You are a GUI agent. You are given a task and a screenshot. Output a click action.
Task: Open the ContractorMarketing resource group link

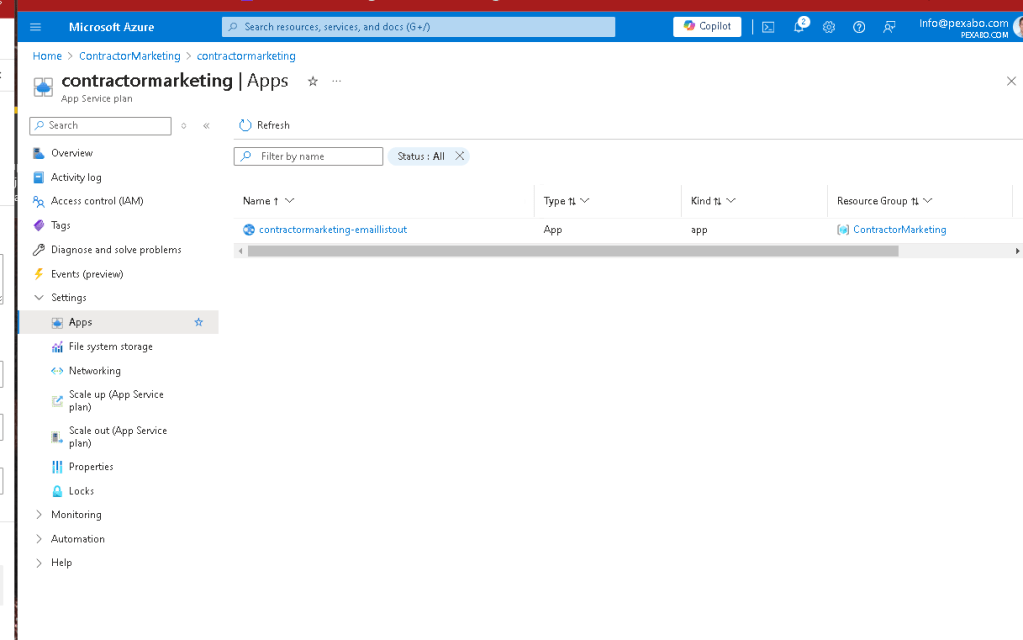coord(899,230)
